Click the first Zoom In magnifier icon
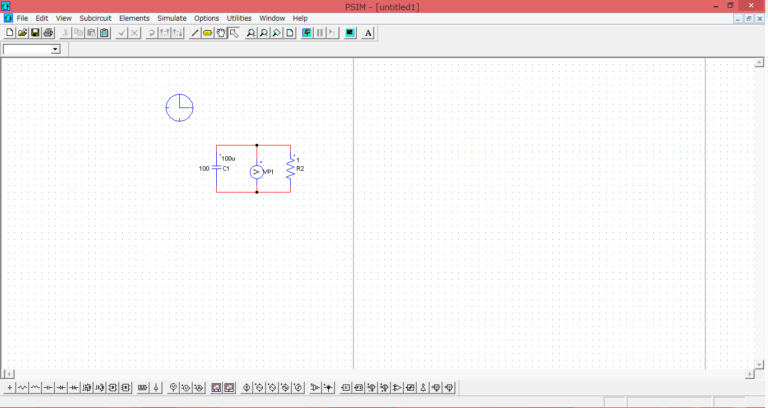 click(251, 33)
